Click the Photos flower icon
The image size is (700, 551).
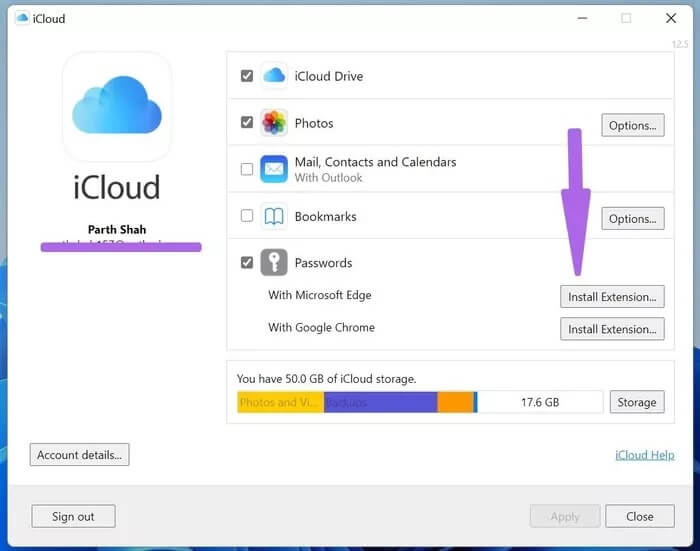[x=274, y=122]
